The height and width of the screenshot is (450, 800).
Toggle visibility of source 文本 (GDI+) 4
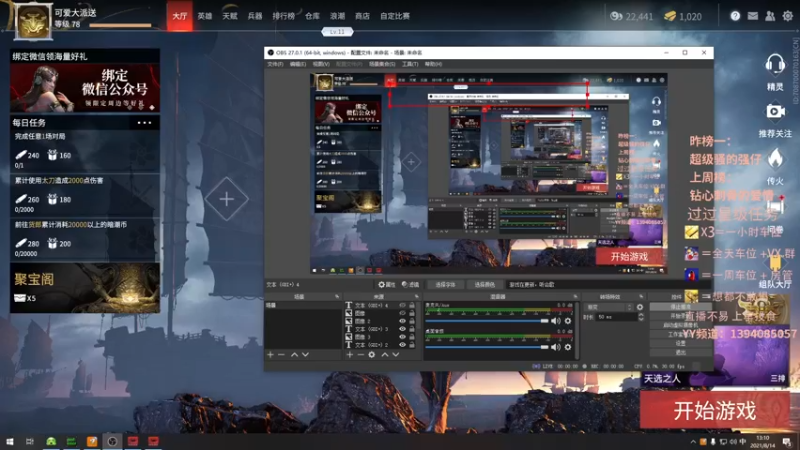coord(403,305)
